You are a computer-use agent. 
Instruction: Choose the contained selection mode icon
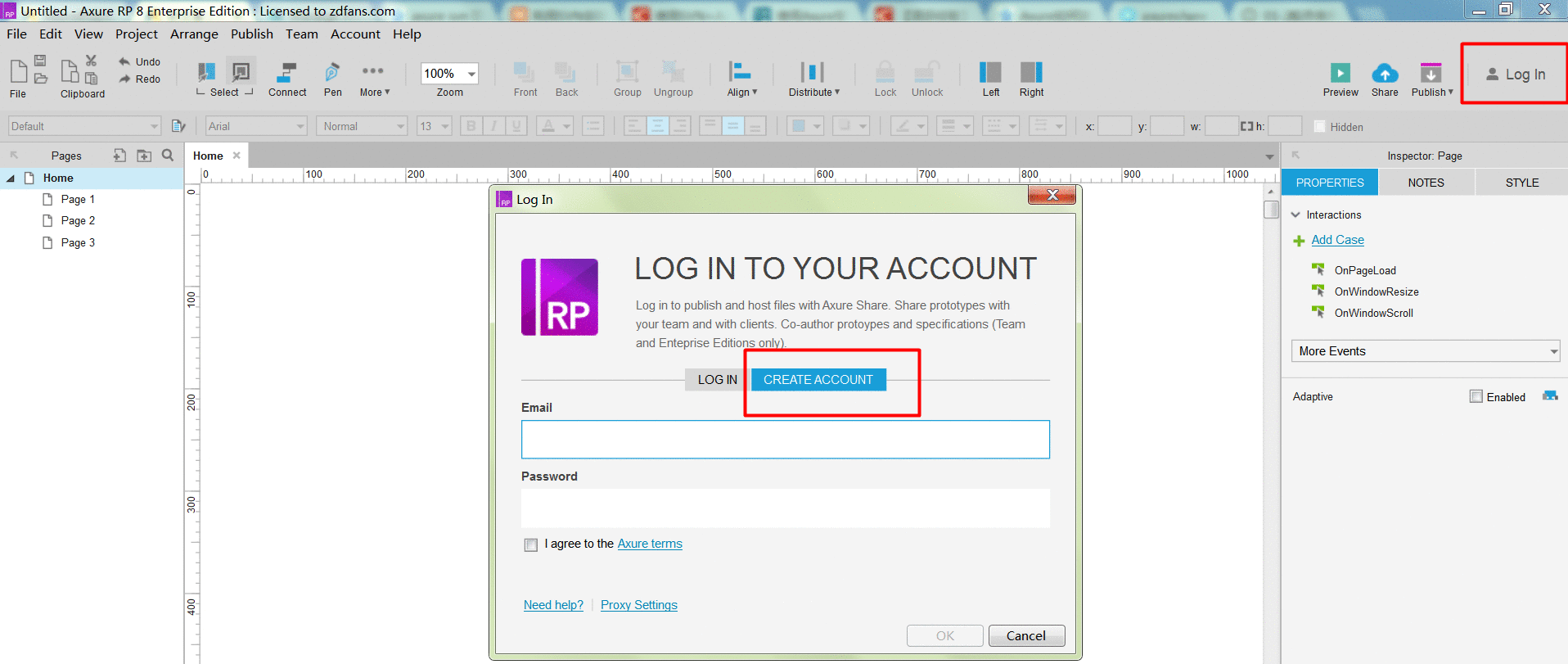[x=241, y=71]
